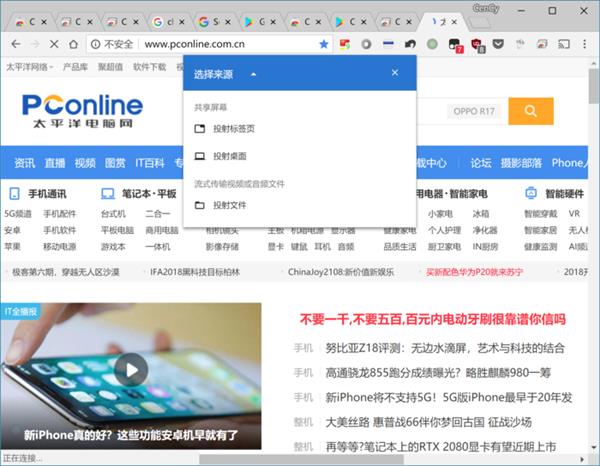
Task: Stop page loading with the X button
Action: pos(54,44)
